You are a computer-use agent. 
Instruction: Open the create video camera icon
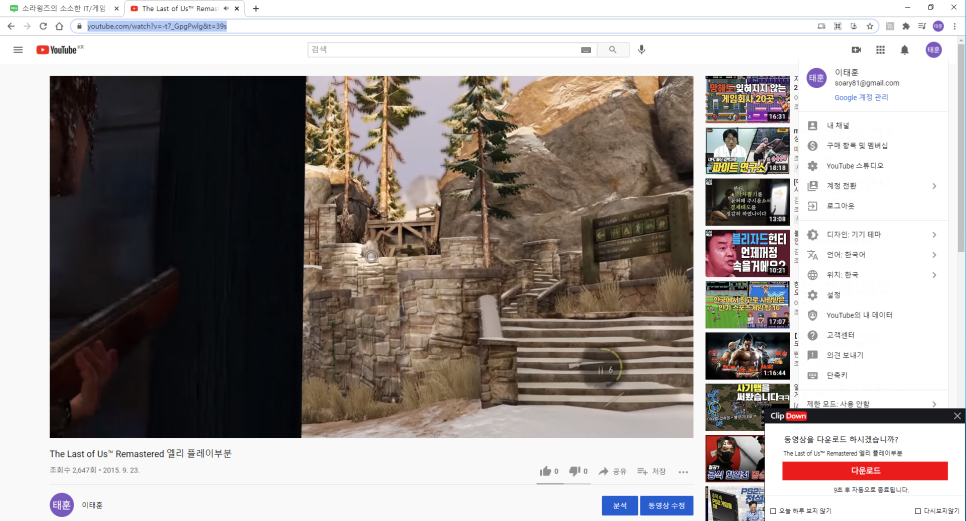[856, 50]
